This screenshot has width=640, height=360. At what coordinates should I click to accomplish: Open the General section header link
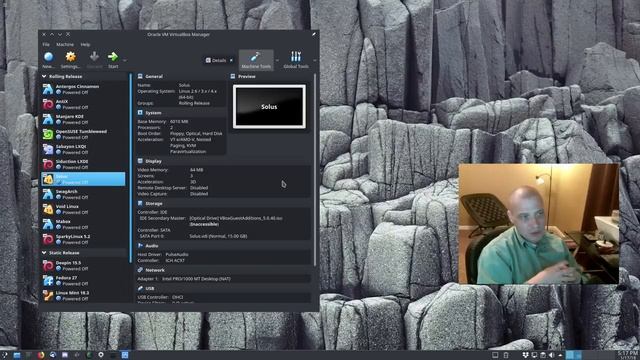coord(154,76)
